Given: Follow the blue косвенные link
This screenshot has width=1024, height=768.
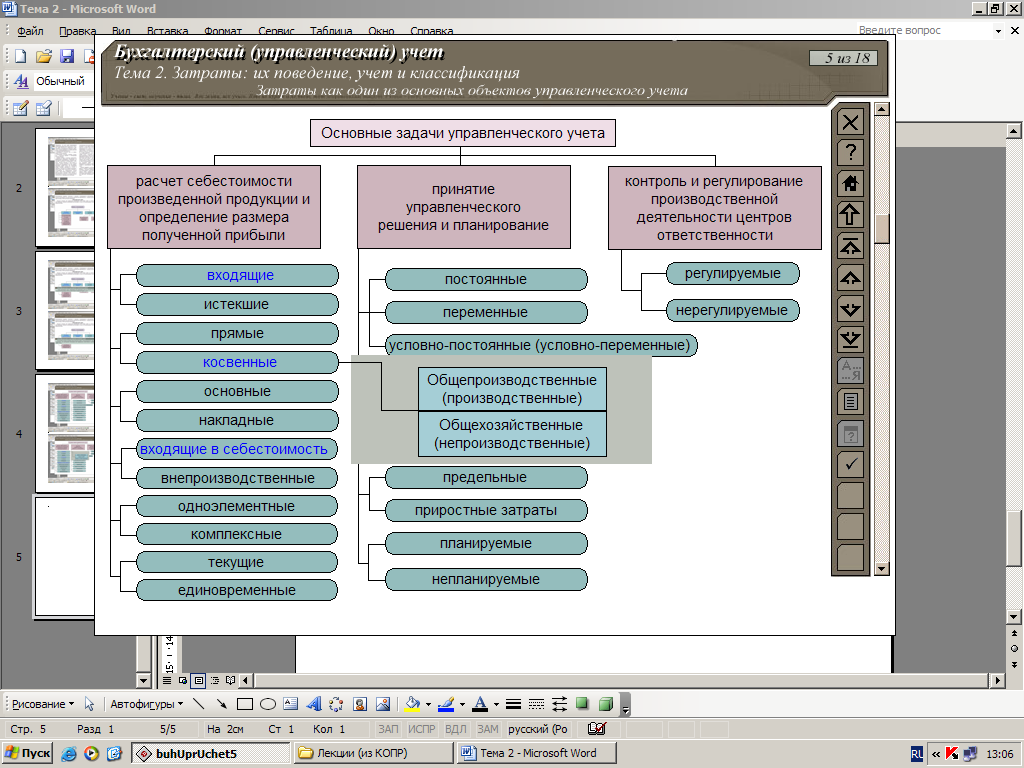Looking at the screenshot, I should tap(240, 362).
